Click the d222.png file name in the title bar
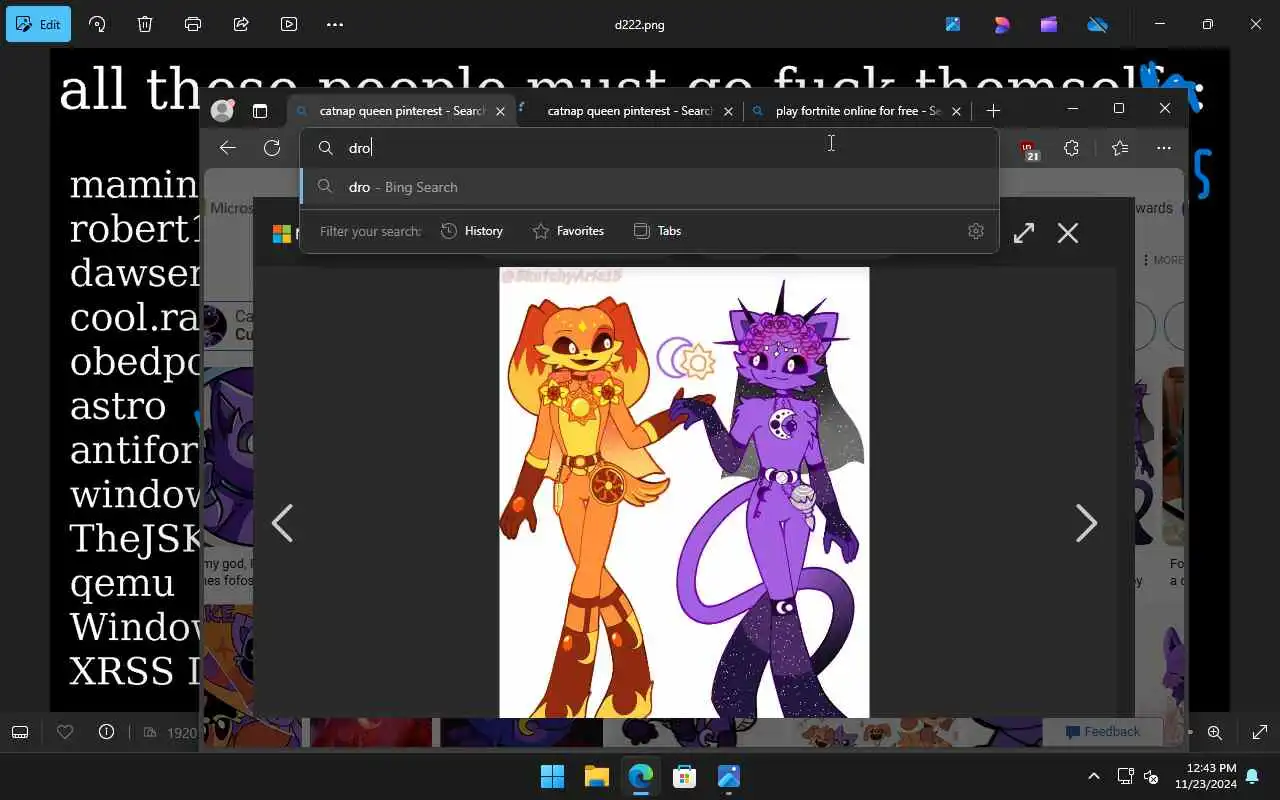Screen dimensions: 1280x800 coord(640,24)
